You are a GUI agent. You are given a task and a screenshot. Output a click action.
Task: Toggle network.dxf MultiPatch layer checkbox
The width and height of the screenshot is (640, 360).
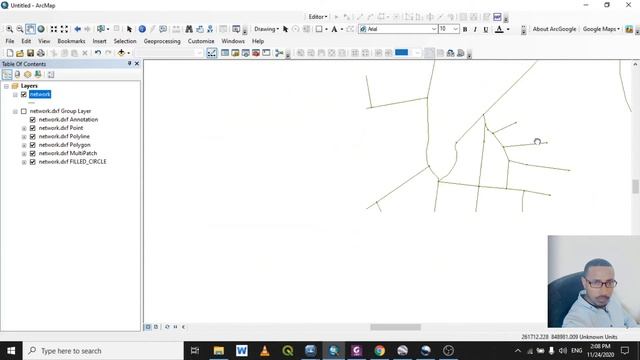33,153
